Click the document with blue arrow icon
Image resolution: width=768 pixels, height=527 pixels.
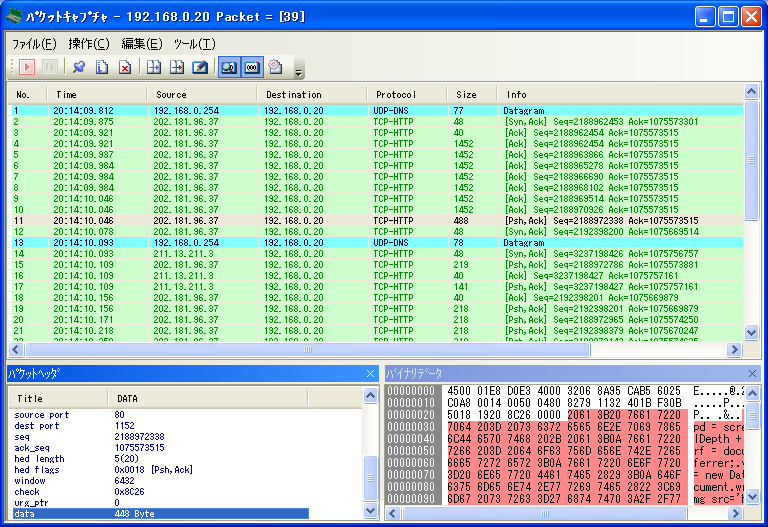click(x=102, y=67)
